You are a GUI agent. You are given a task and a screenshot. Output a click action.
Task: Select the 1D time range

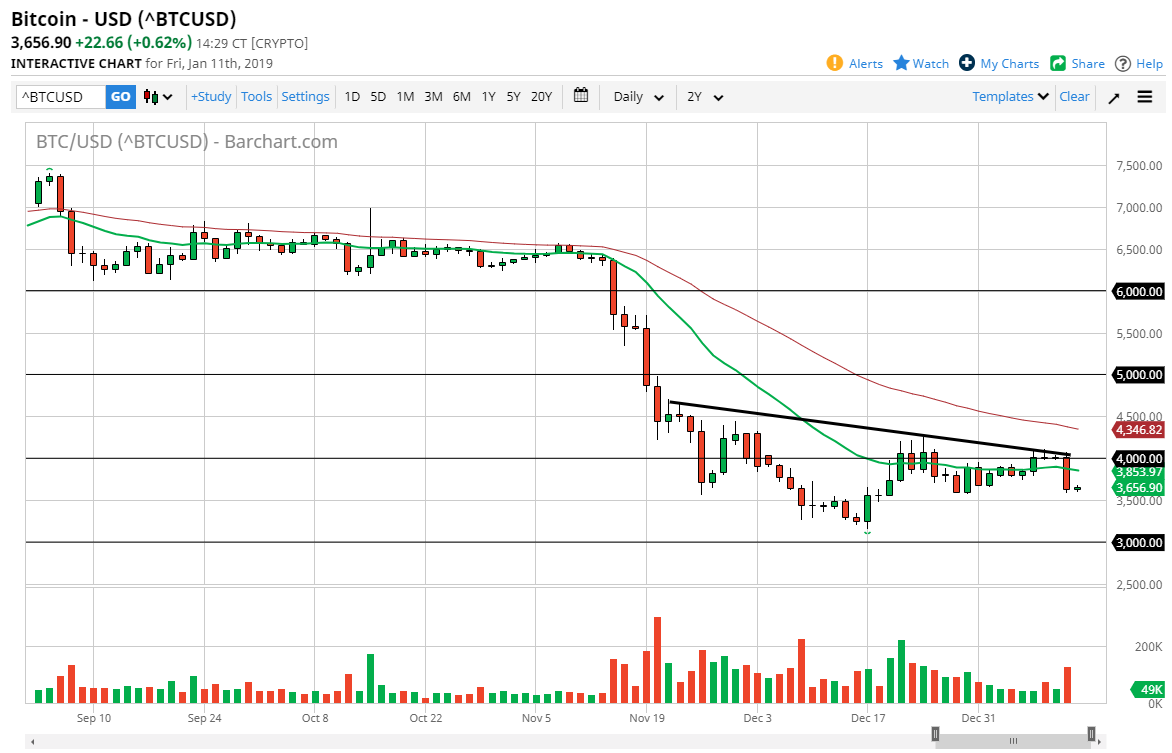coord(352,97)
